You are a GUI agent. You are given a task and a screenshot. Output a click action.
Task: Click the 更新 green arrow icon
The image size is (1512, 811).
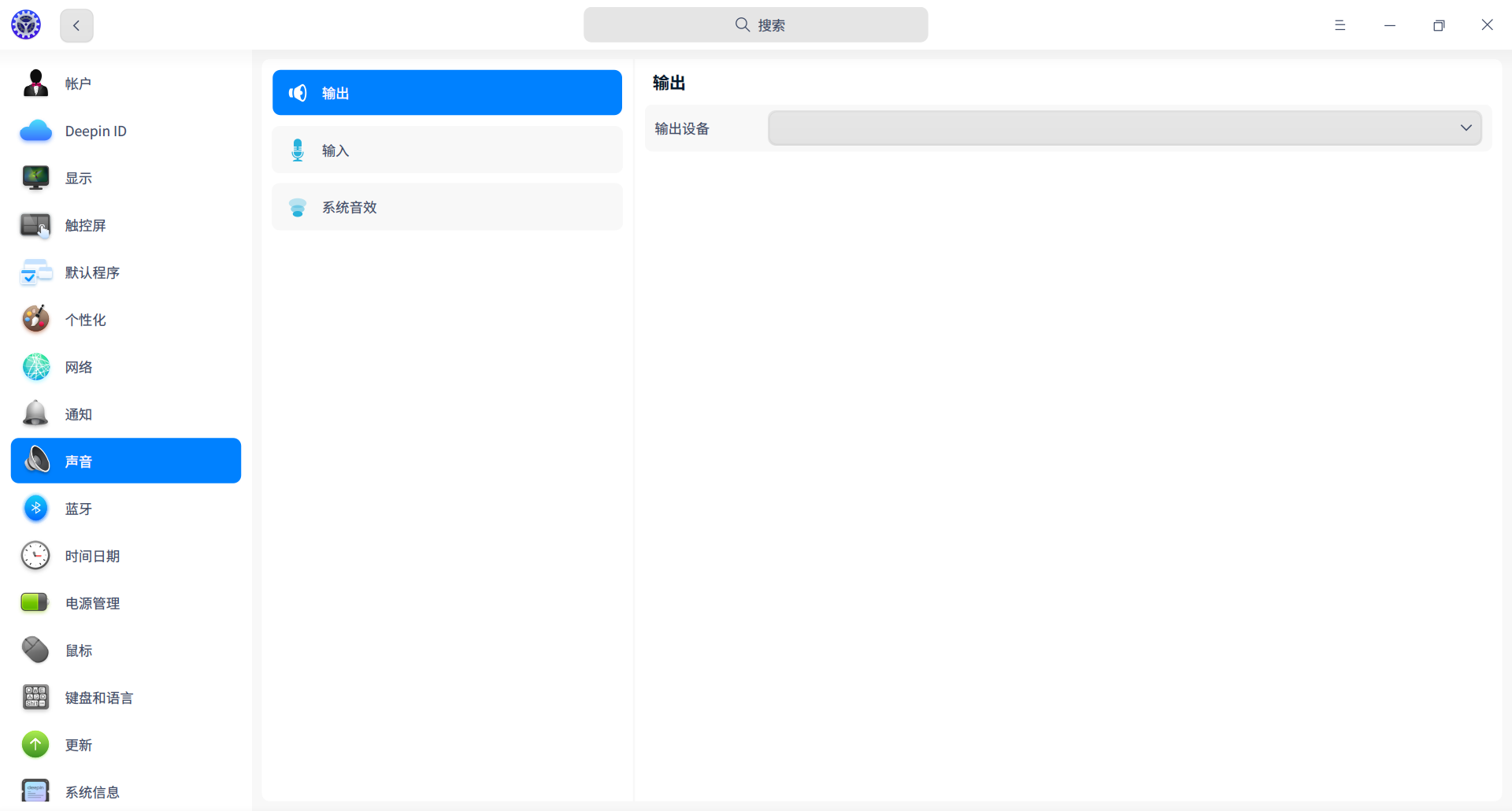(x=35, y=745)
